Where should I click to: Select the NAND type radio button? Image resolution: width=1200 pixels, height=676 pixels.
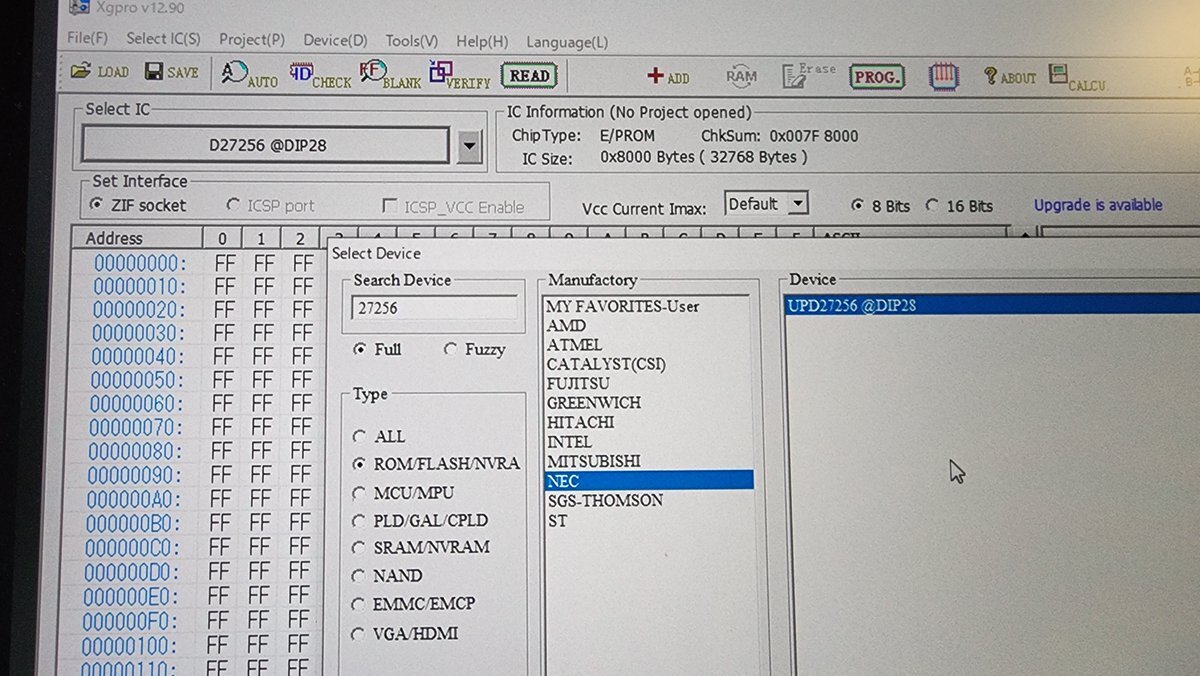pos(359,575)
